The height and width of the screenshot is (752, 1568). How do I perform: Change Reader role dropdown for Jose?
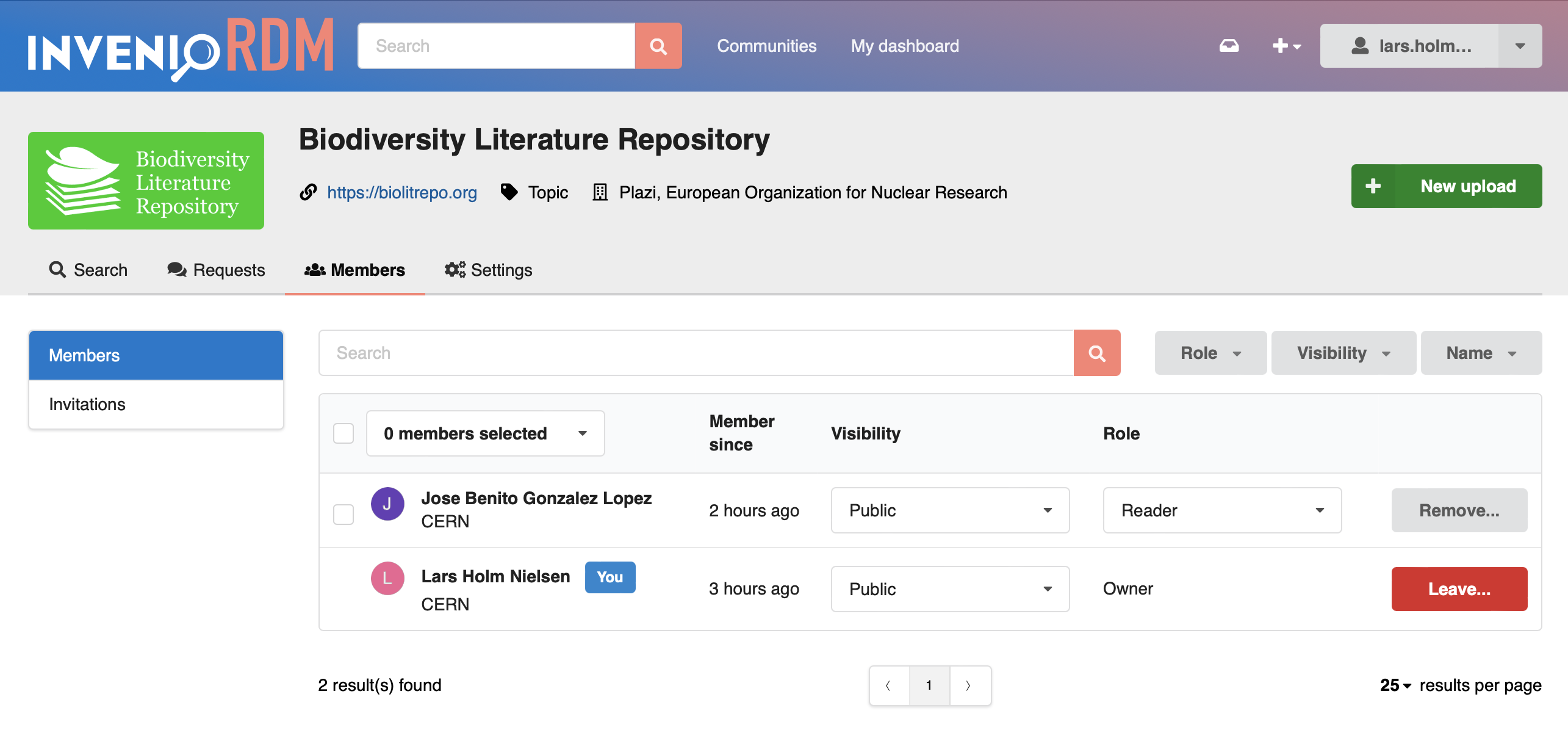pos(1222,510)
